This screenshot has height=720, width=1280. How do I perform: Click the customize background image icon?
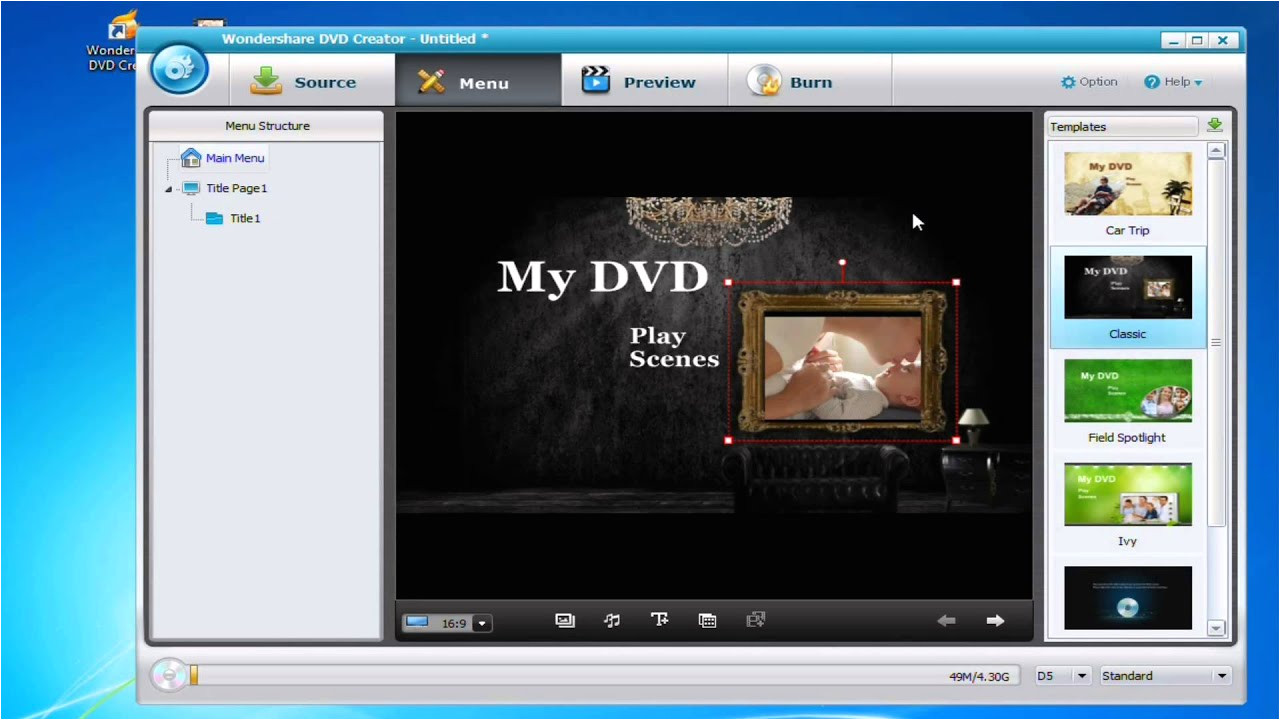565,620
